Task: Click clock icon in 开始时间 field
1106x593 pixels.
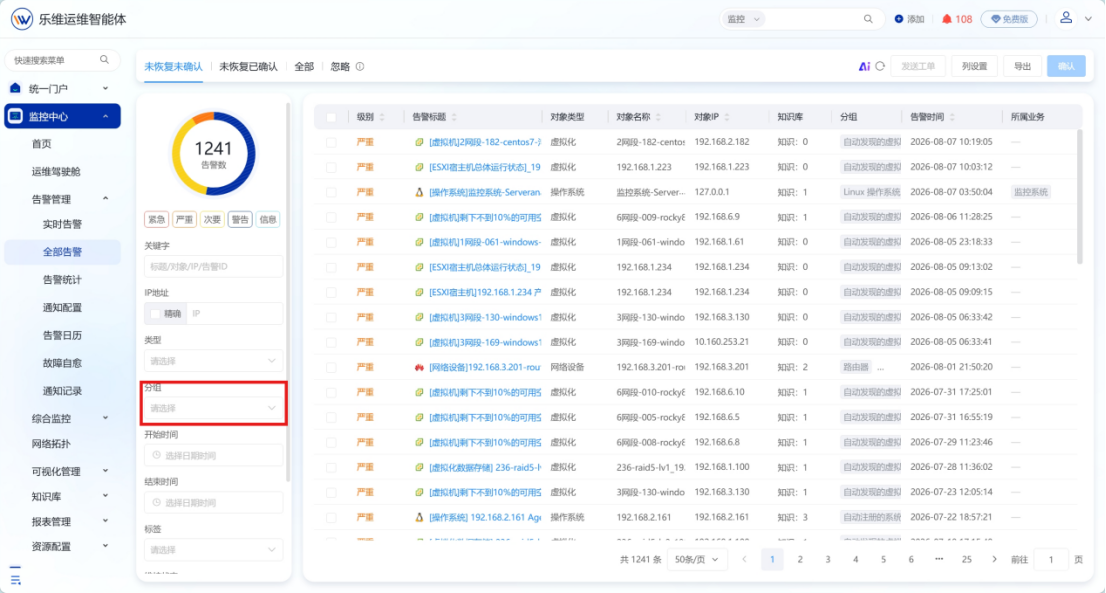Action: pos(157,456)
